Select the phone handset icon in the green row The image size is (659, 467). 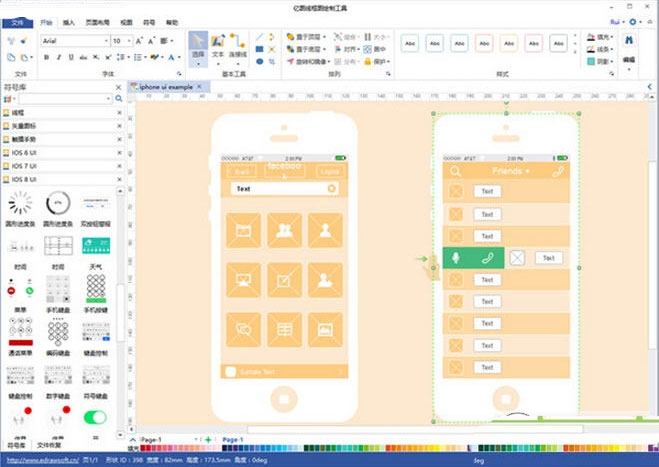488,258
